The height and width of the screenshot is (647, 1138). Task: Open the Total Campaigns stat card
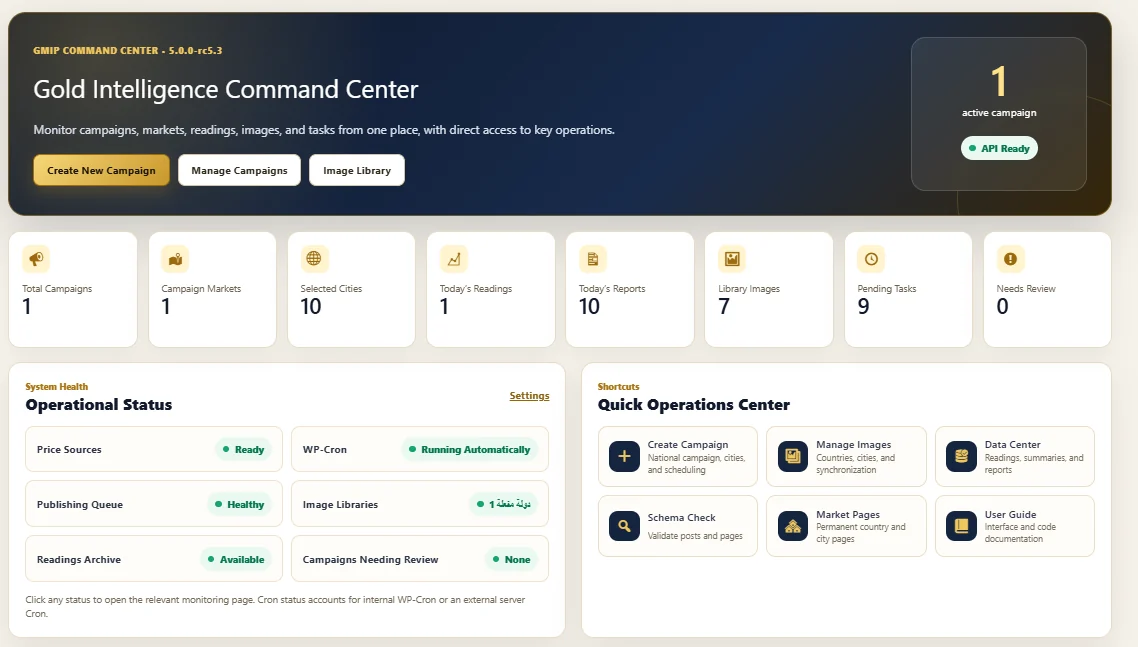73,289
